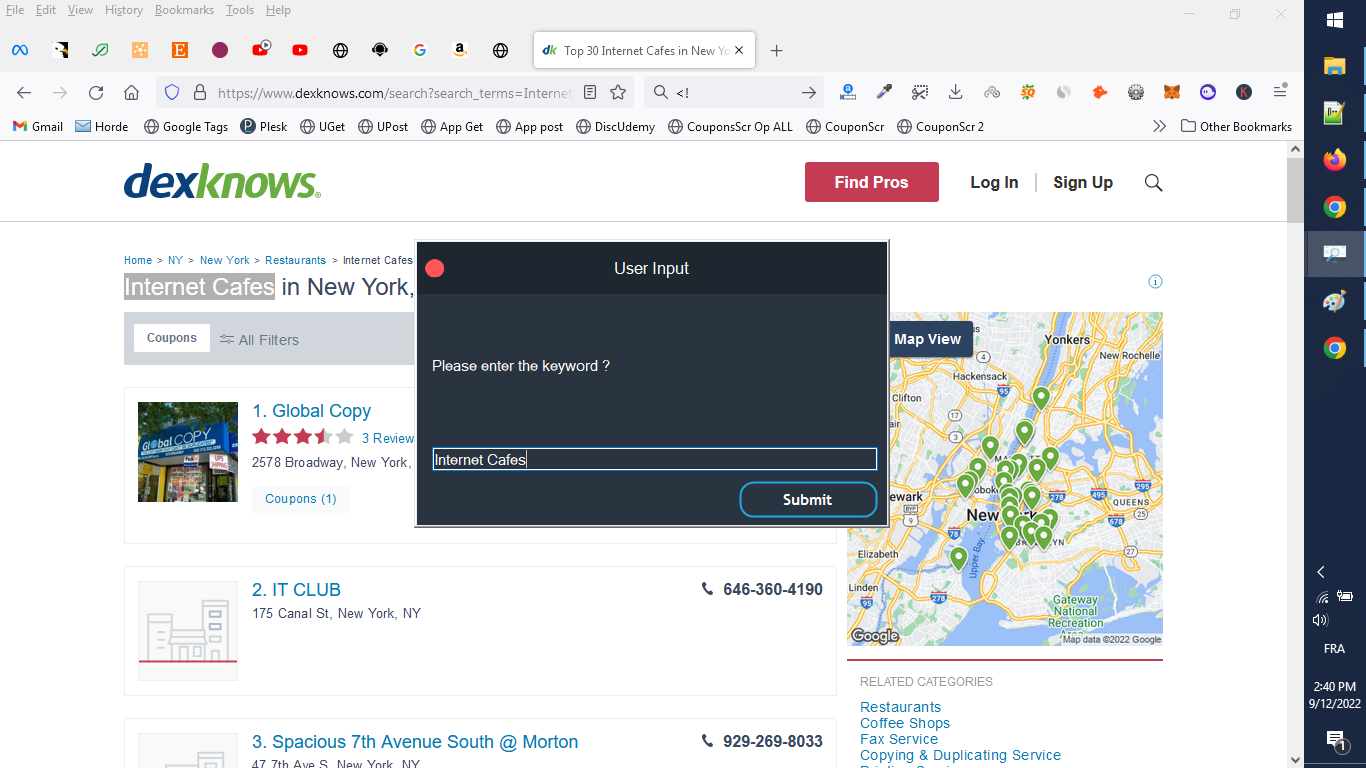Submit the keyword dialog
The height and width of the screenshot is (768, 1366).
tap(807, 499)
